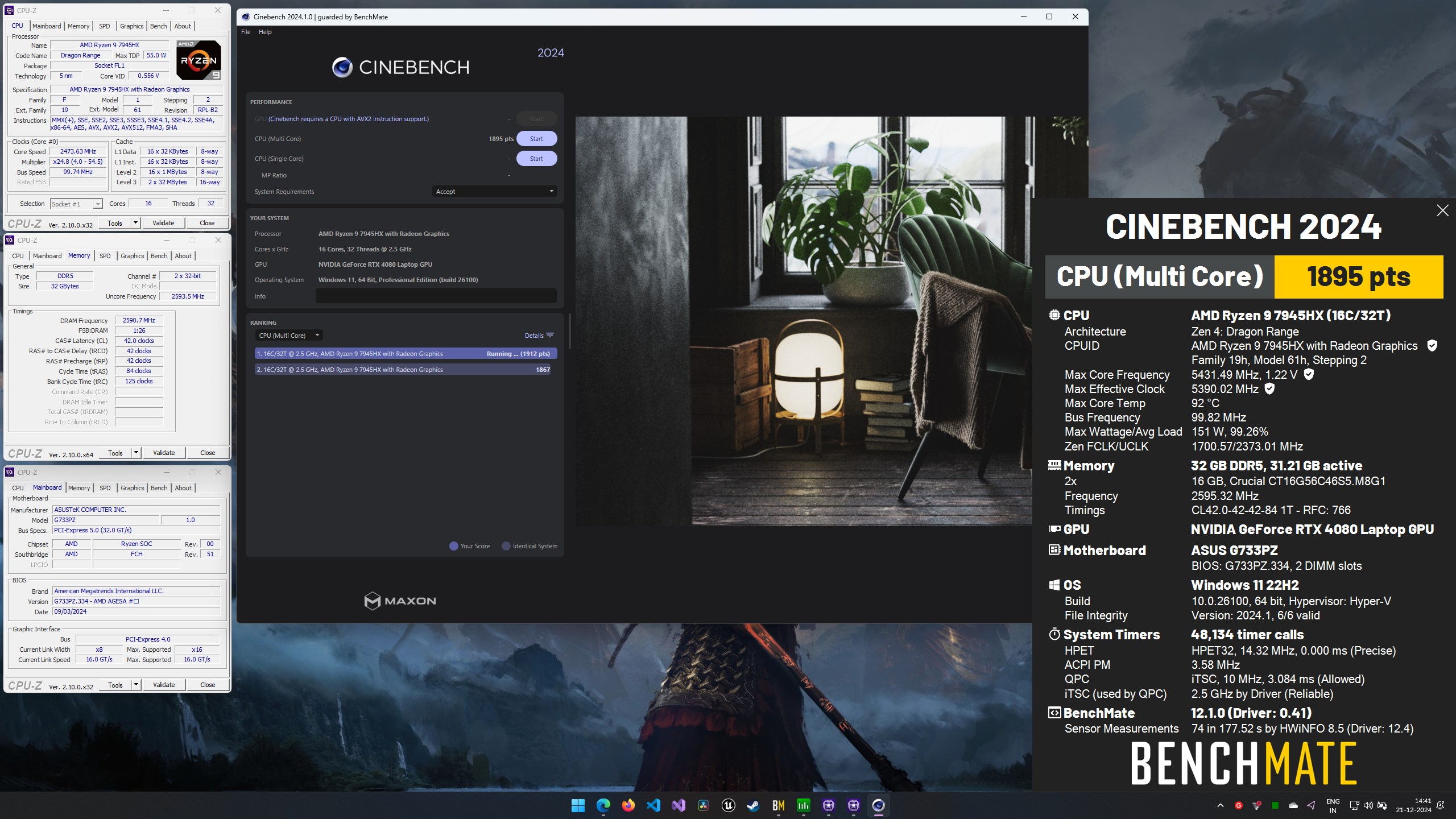Open the Socket #1 selection dropdown
This screenshot has width=1456, height=819.
click(x=76, y=204)
